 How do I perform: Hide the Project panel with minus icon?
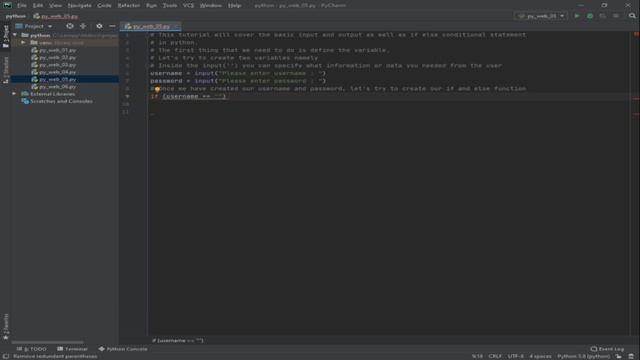pos(112,26)
